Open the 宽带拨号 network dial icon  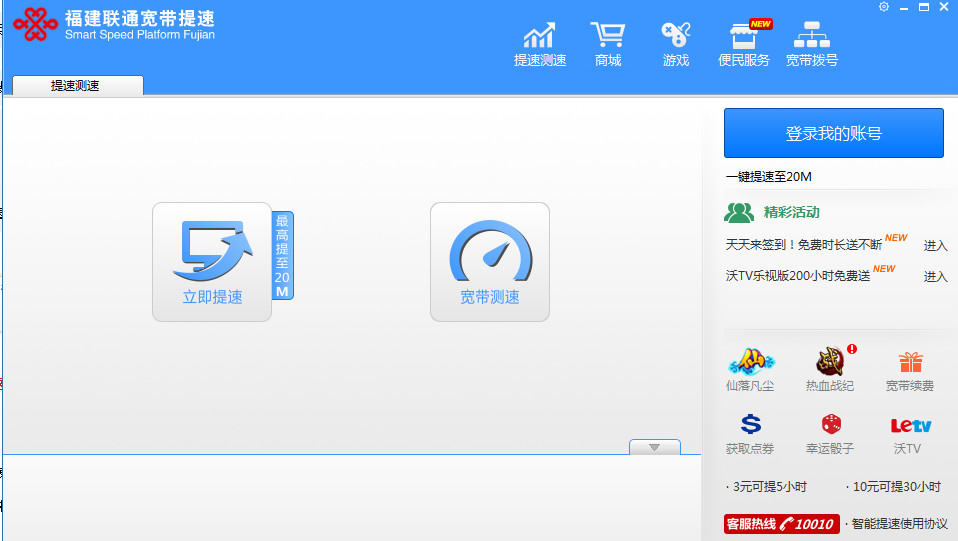click(811, 44)
